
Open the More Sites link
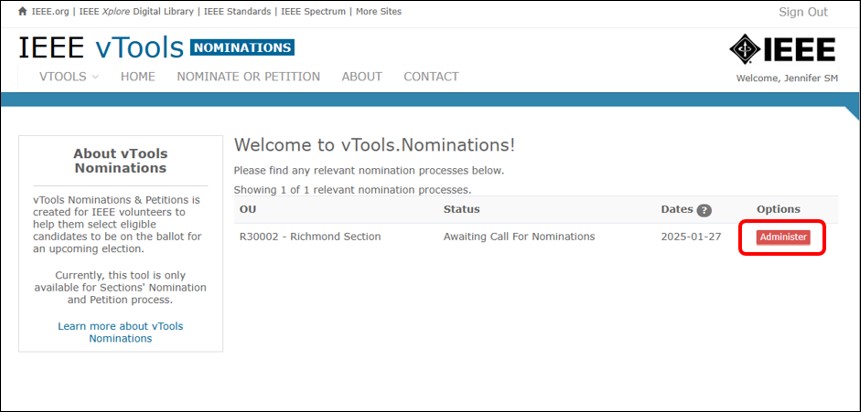click(378, 12)
